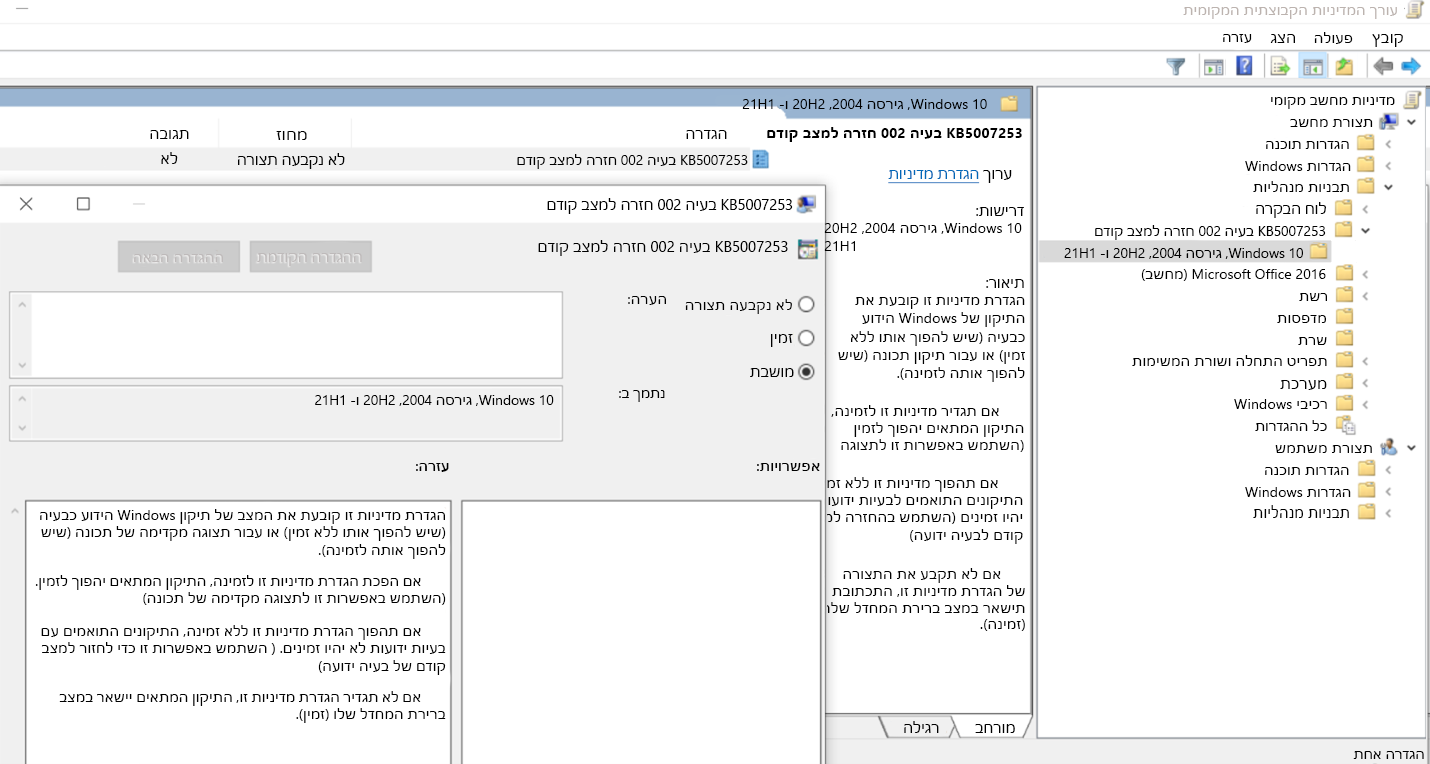This screenshot has height=764, width=1430.
Task: Click the ההגדרה הבאה button
Action: 179,256
